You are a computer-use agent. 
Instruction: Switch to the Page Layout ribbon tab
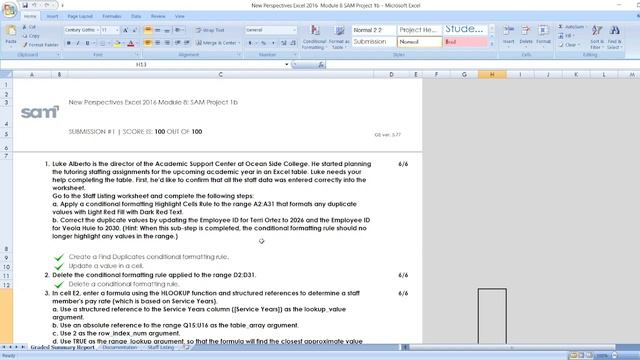(x=80, y=16)
